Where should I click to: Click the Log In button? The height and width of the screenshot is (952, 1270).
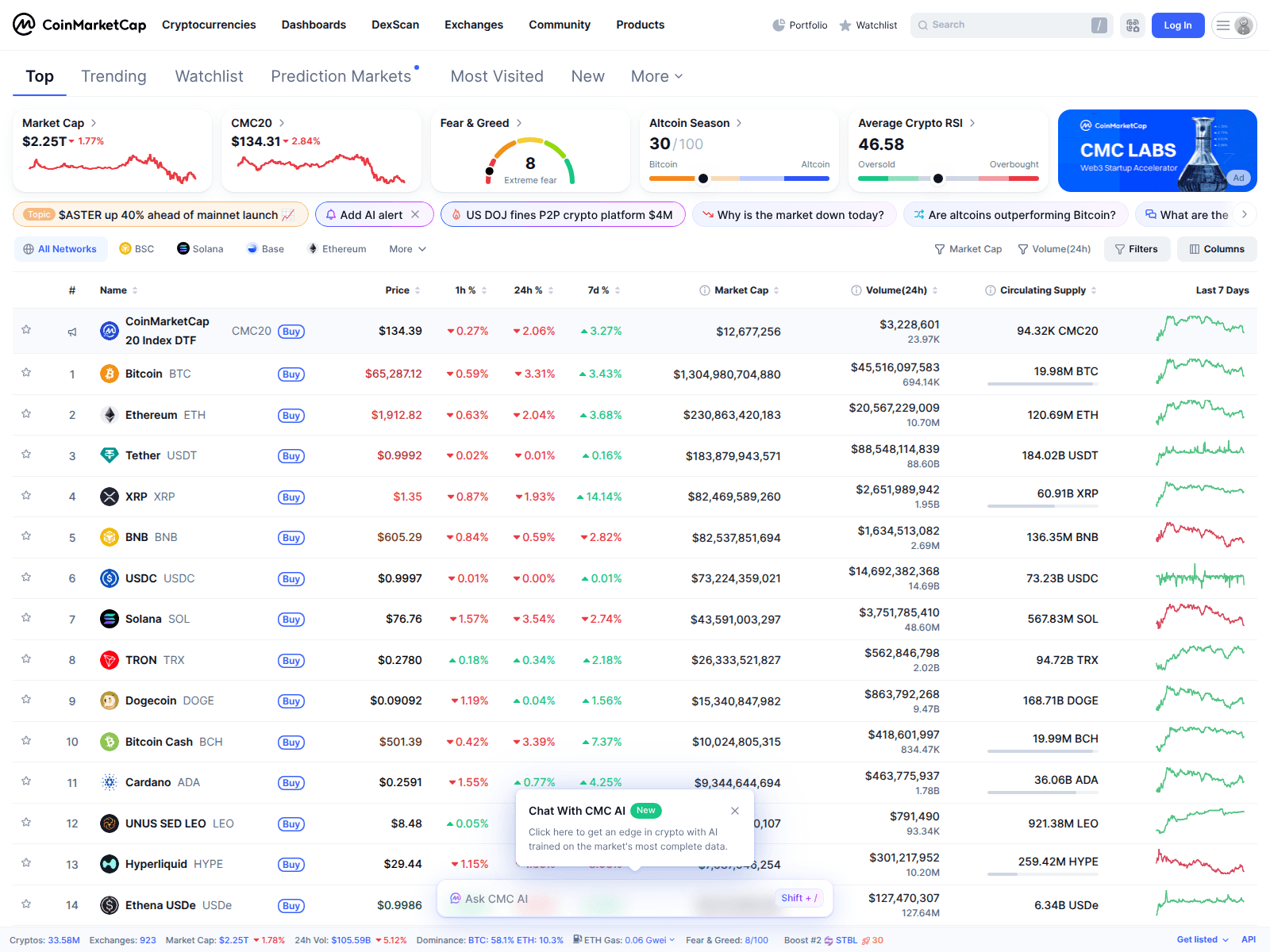(x=1178, y=25)
